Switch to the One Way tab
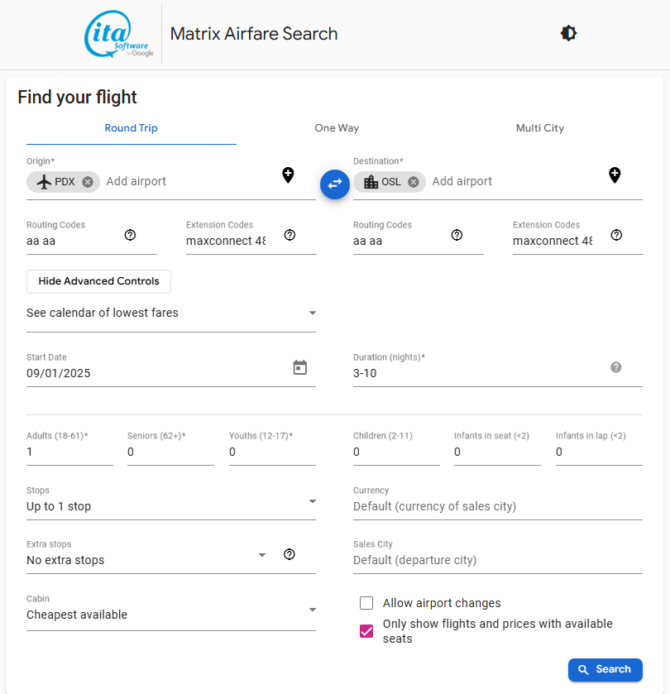 (x=337, y=128)
